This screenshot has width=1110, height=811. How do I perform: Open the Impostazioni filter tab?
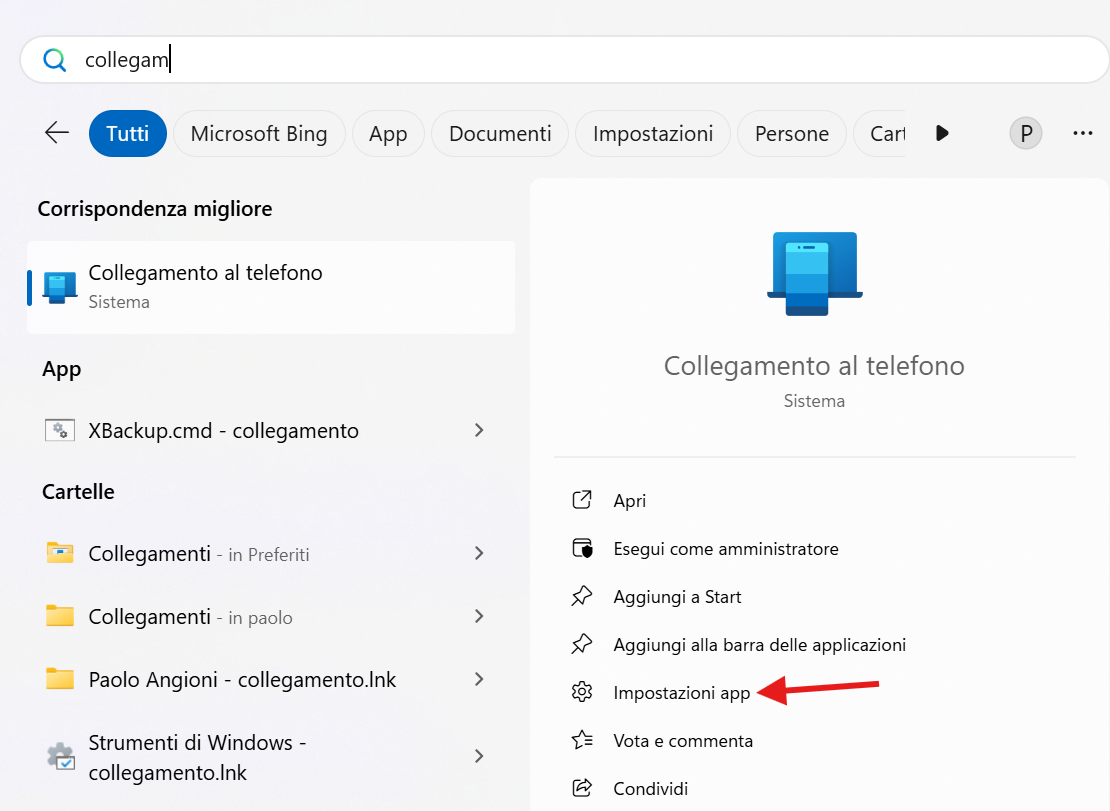pos(653,133)
